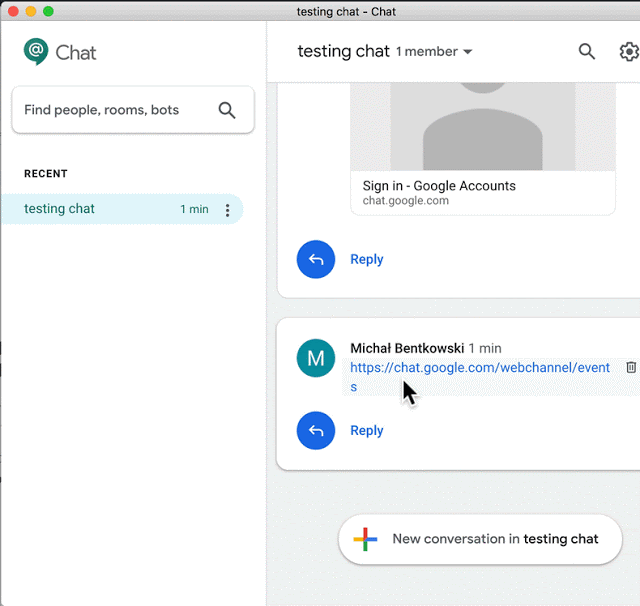Image resolution: width=640 pixels, height=606 pixels.
Task: Click the Google Chat logo icon
Action: click(x=36, y=51)
